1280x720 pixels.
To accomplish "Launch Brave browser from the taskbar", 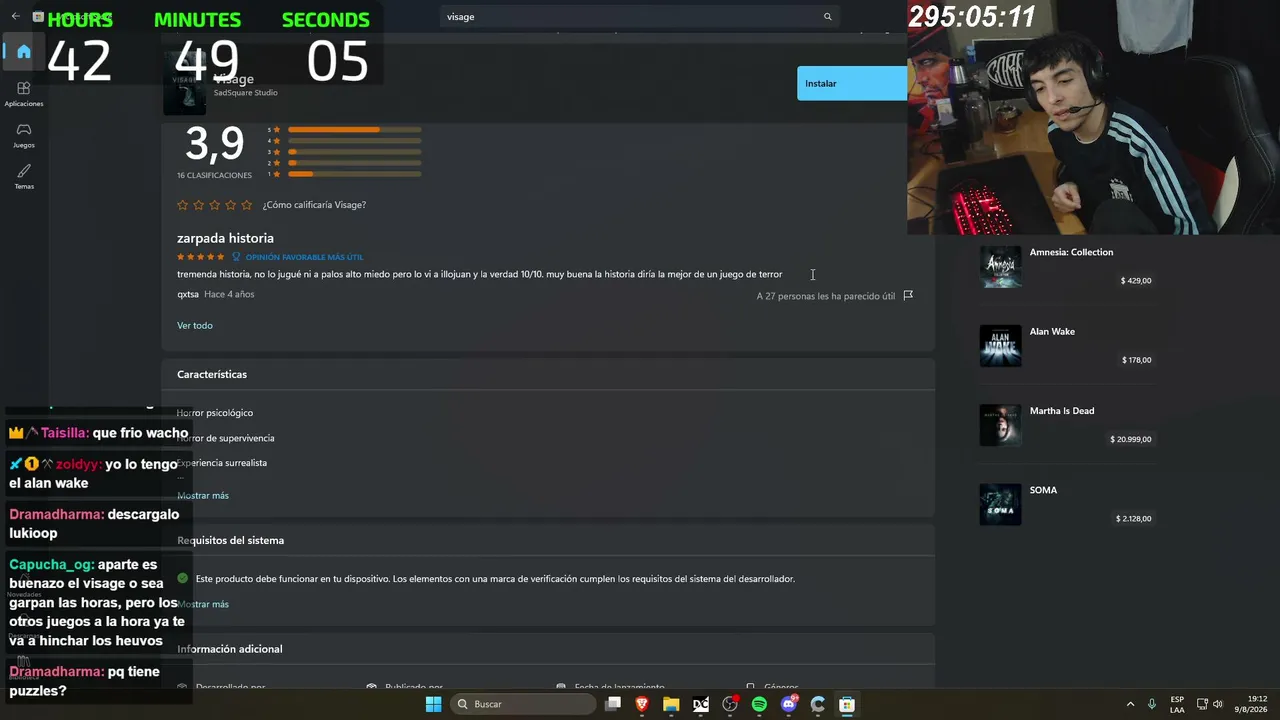I will point(642,704).
